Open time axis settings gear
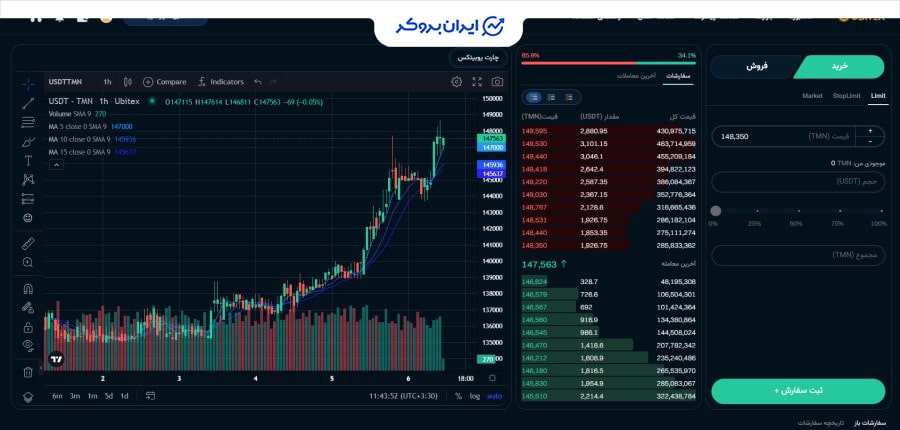 pos(492,378)
